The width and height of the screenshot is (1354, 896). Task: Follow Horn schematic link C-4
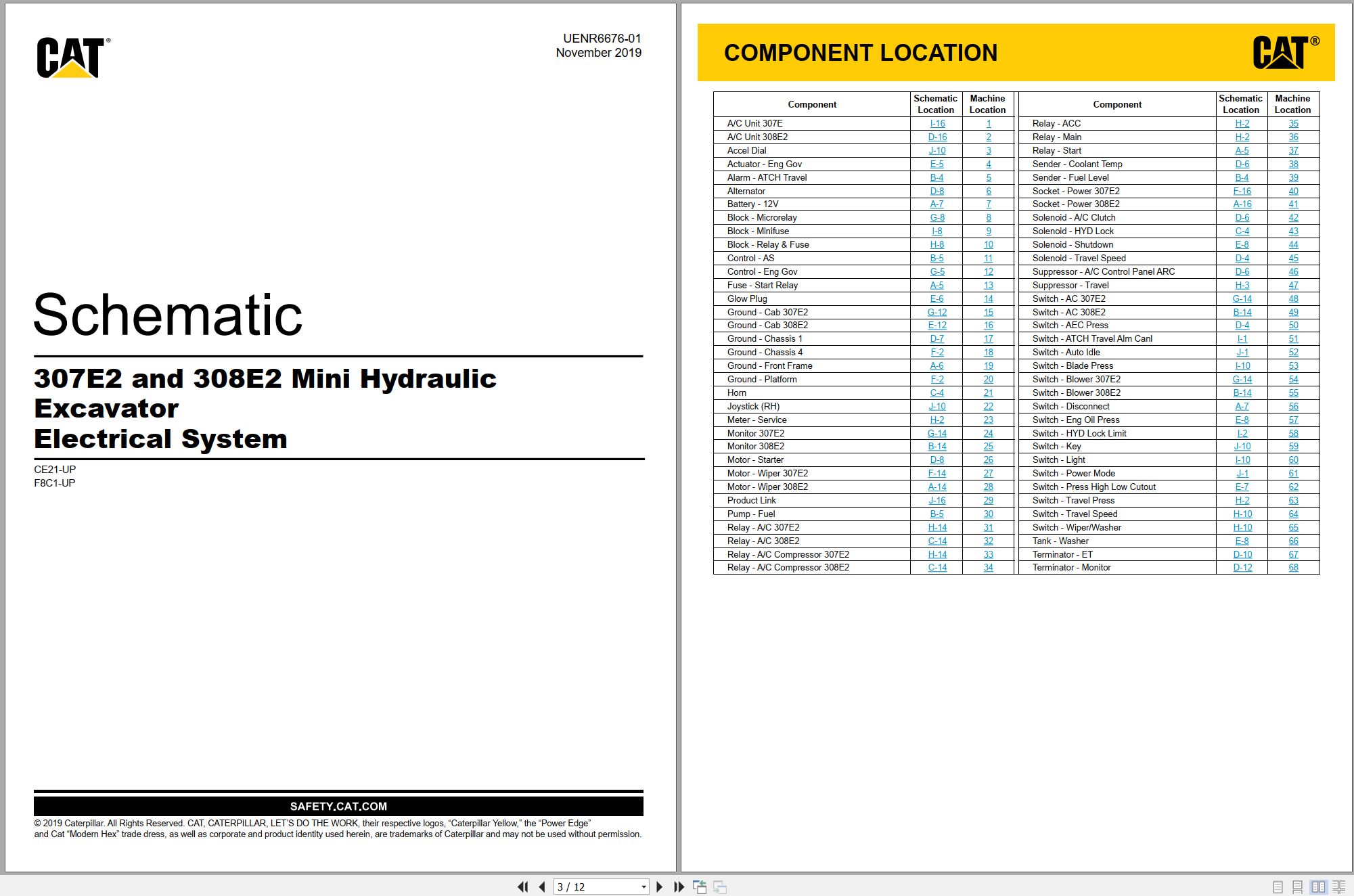point(937,393)
